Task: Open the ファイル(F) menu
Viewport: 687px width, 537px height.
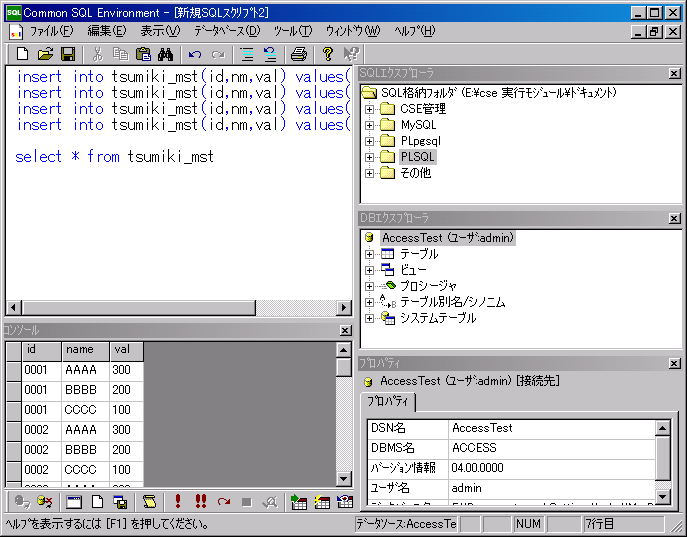Action: pos(51,31)
